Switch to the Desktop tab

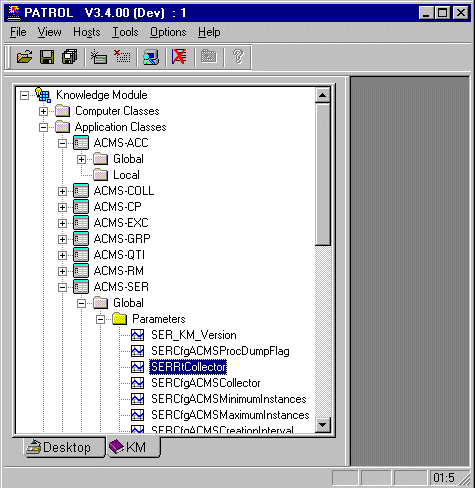tap(64, 447)
